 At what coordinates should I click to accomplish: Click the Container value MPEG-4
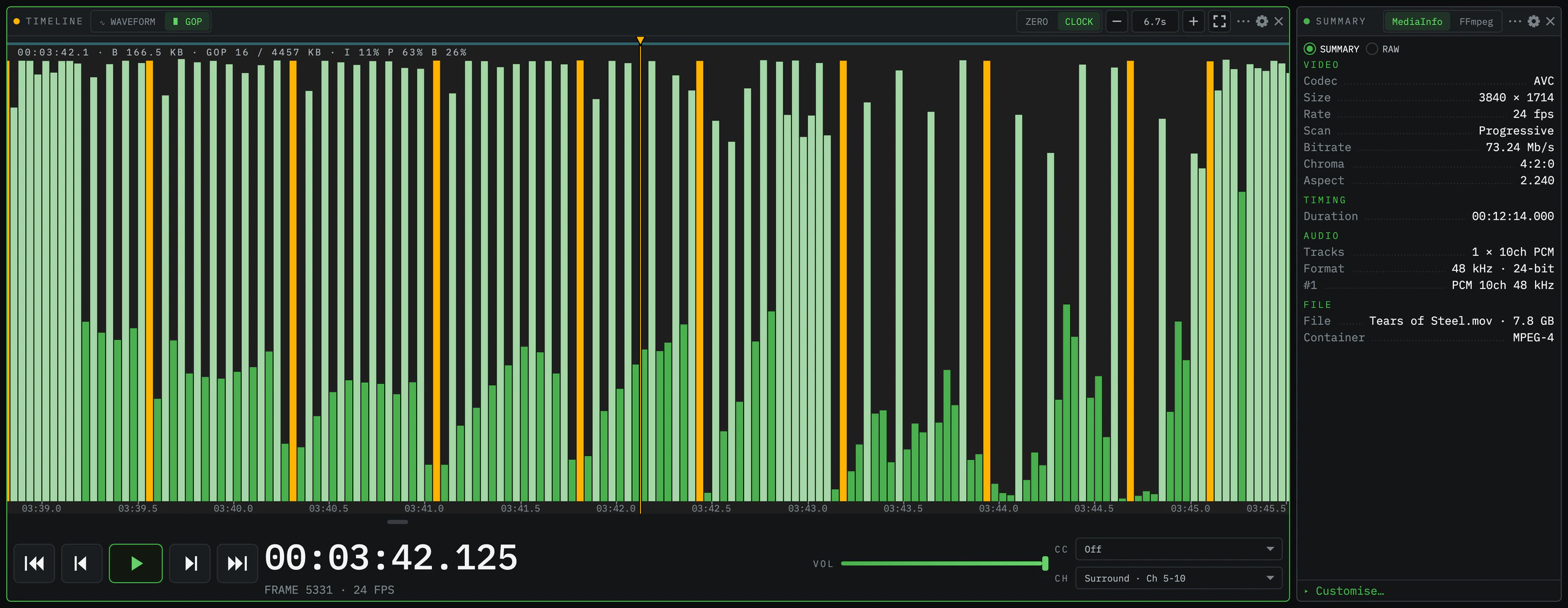[x=1533, y=337]
